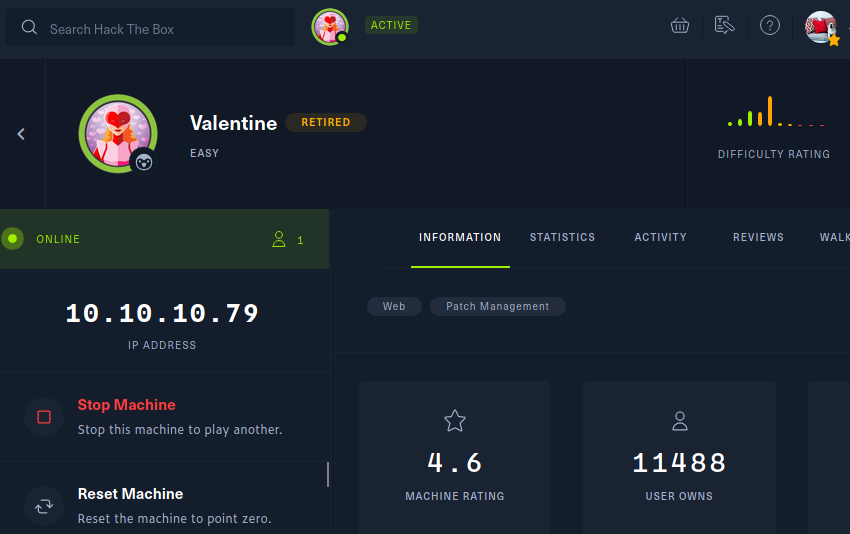Click the user owns person icon
This screenshot has height=534, width=850.
coord(680,421)
